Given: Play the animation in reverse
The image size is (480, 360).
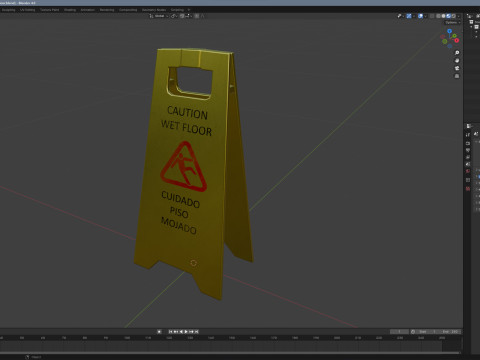Looking at the screenshot, I should point(181,332).
